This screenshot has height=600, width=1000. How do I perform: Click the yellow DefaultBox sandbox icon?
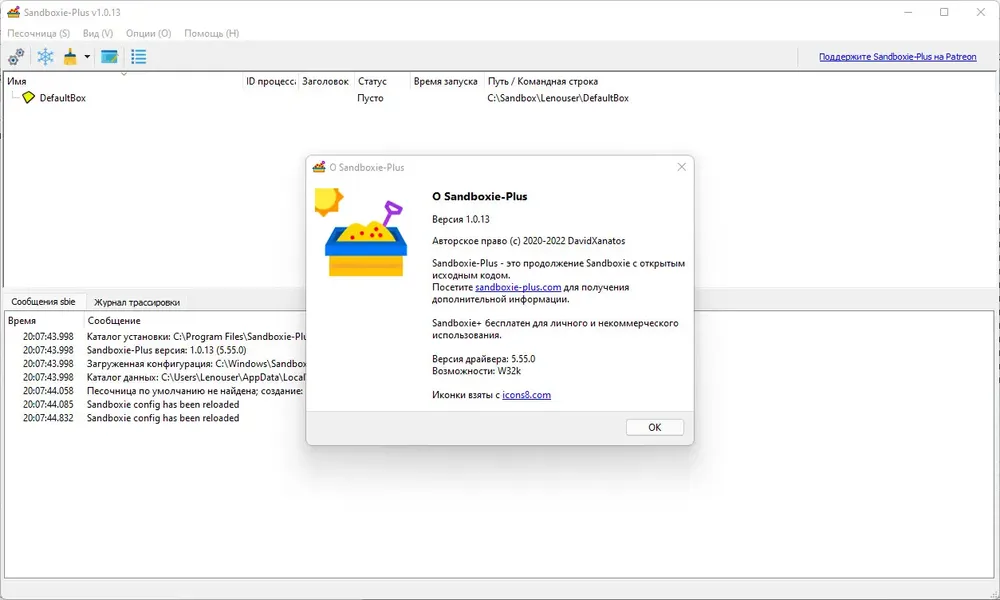click(x=29, y=98)
